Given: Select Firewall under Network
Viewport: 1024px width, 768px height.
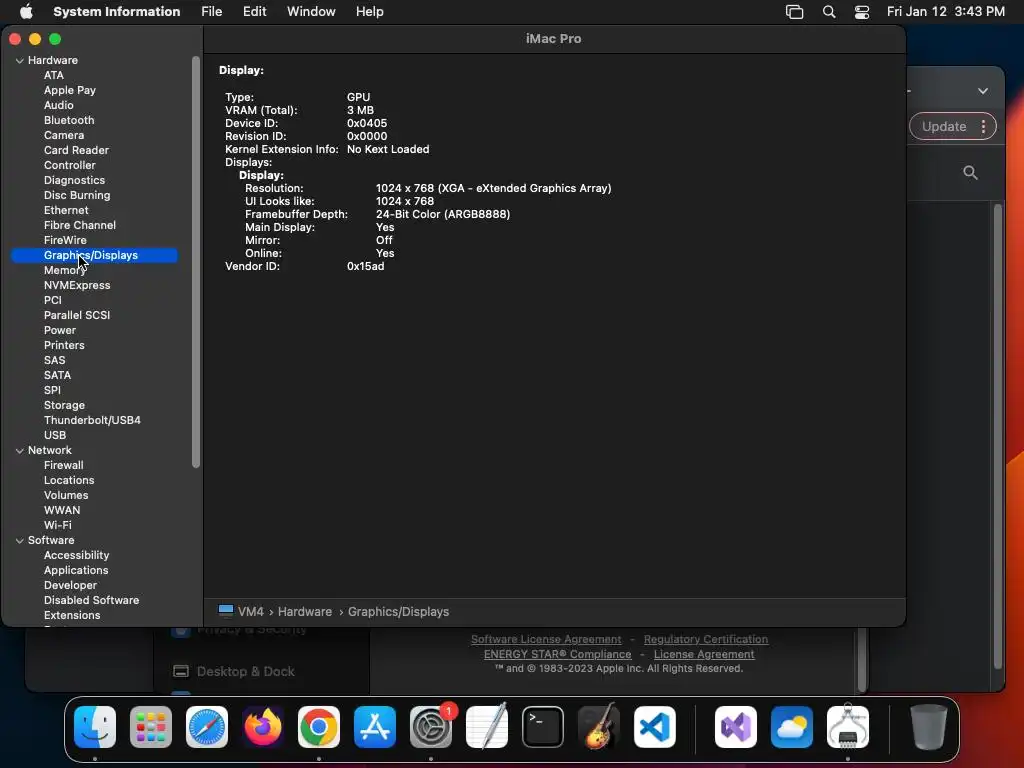Looking at the screenshot, I should pyautogui.click(x=63, y=465).
